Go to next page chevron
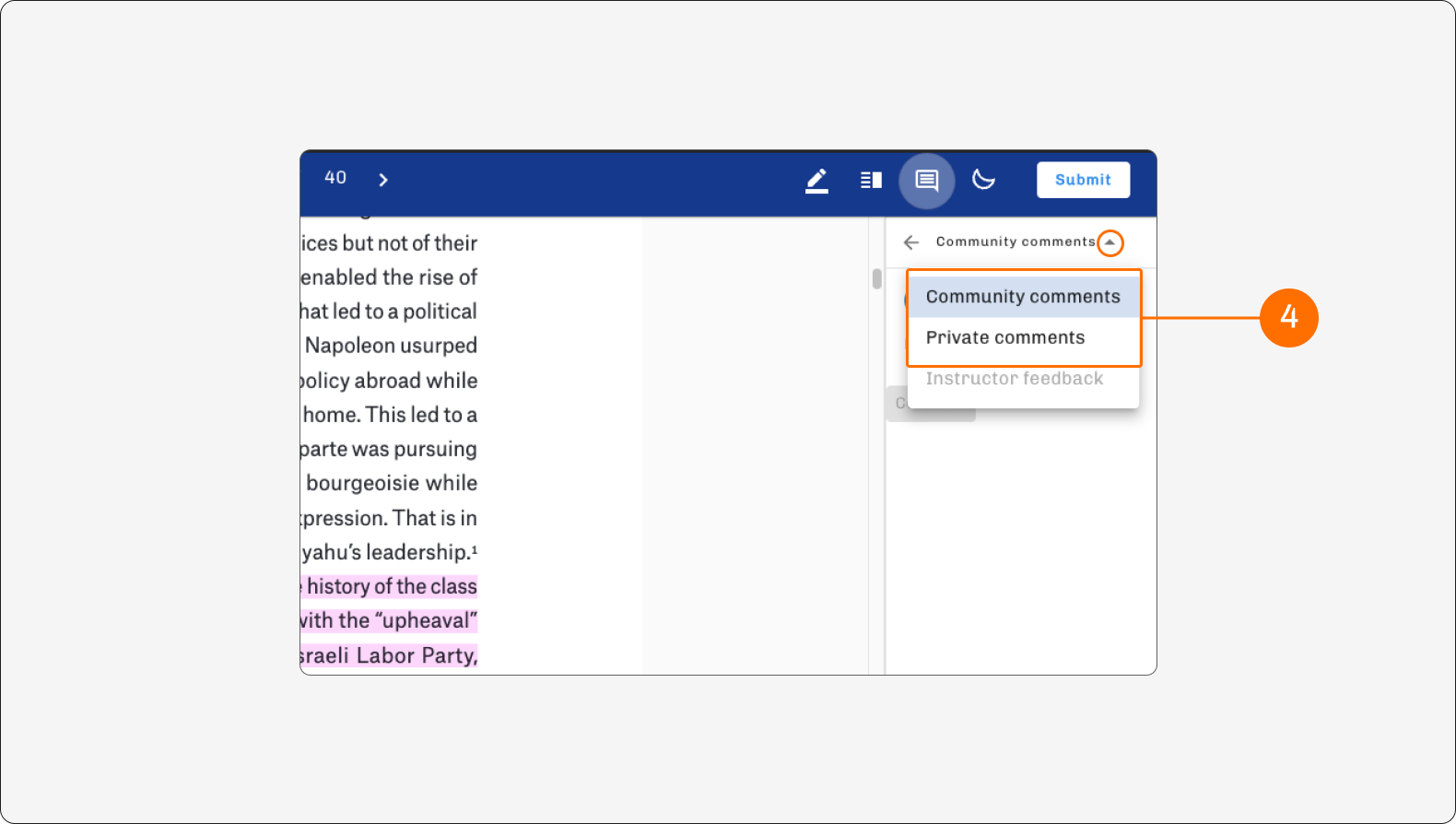This screenshot has width=1456, height=824. (383, 180)
